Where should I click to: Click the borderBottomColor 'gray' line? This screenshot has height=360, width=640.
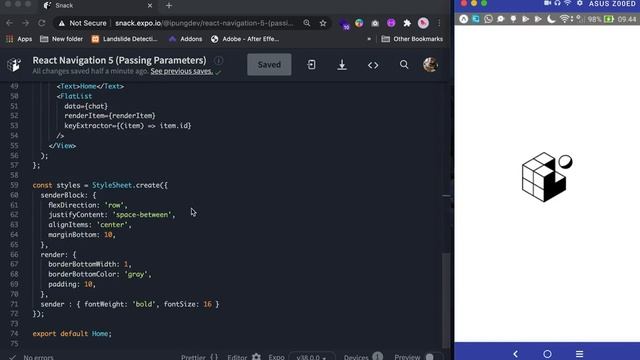(x=100, y=274)
